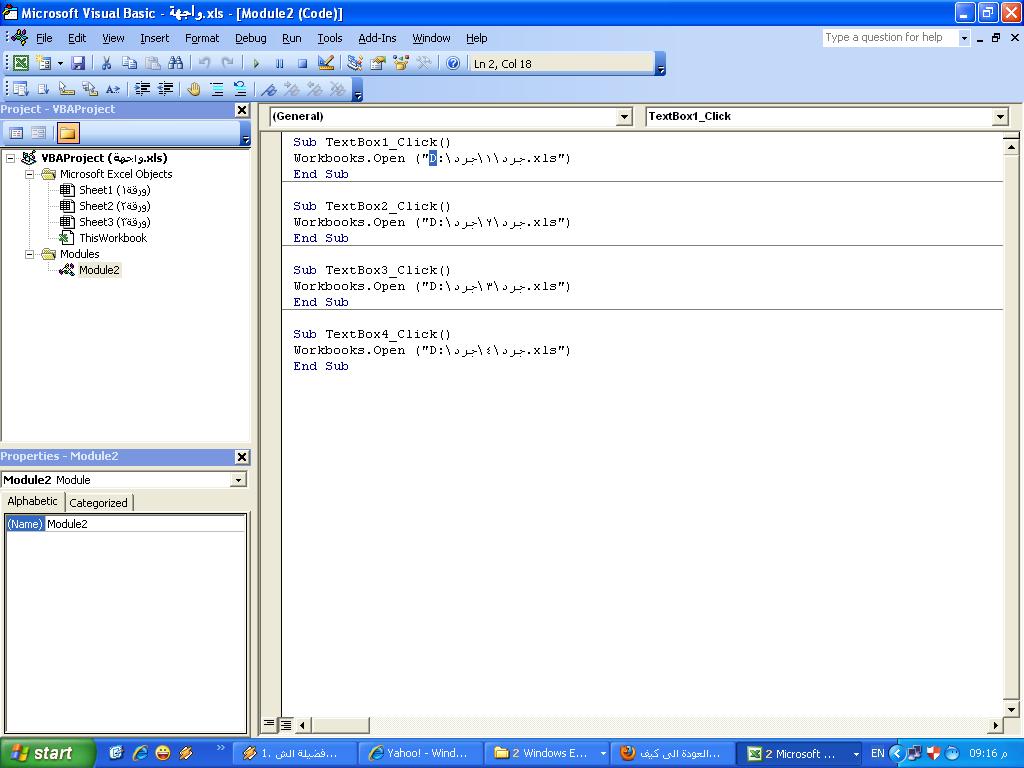1024x768 pixels.
Task: Click the (Name) property value Module2
Action: (145, 524)
